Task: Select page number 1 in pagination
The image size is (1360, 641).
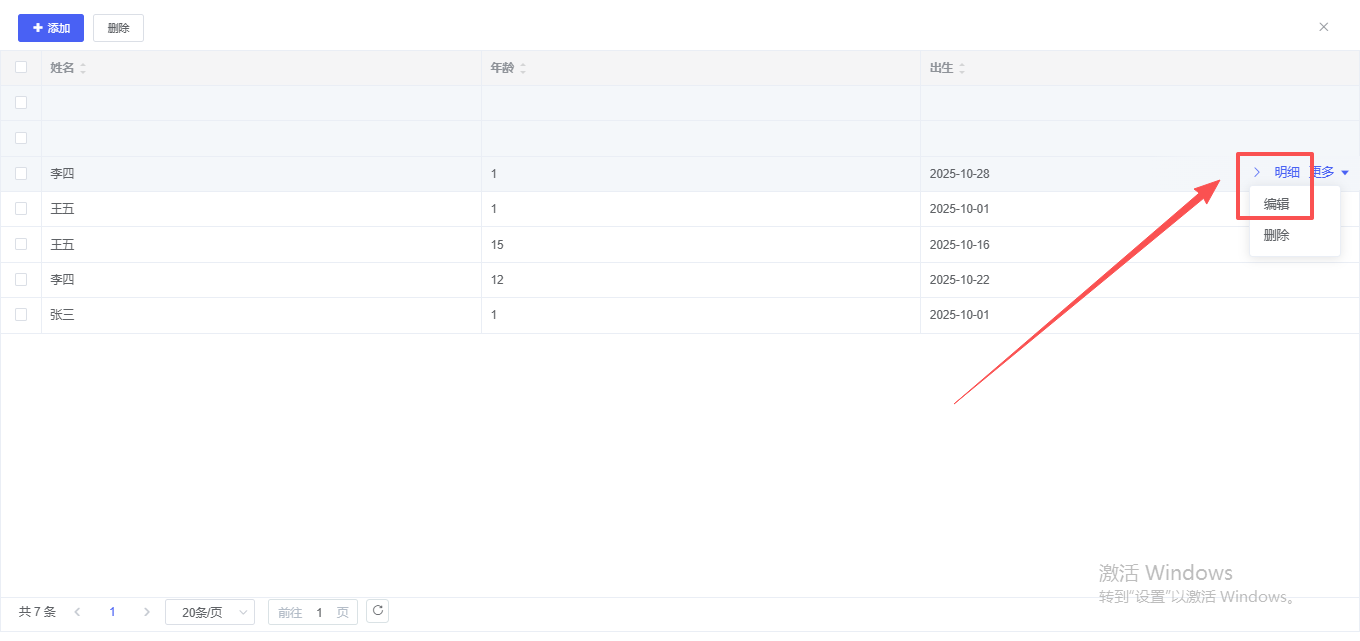Action: 112,612
